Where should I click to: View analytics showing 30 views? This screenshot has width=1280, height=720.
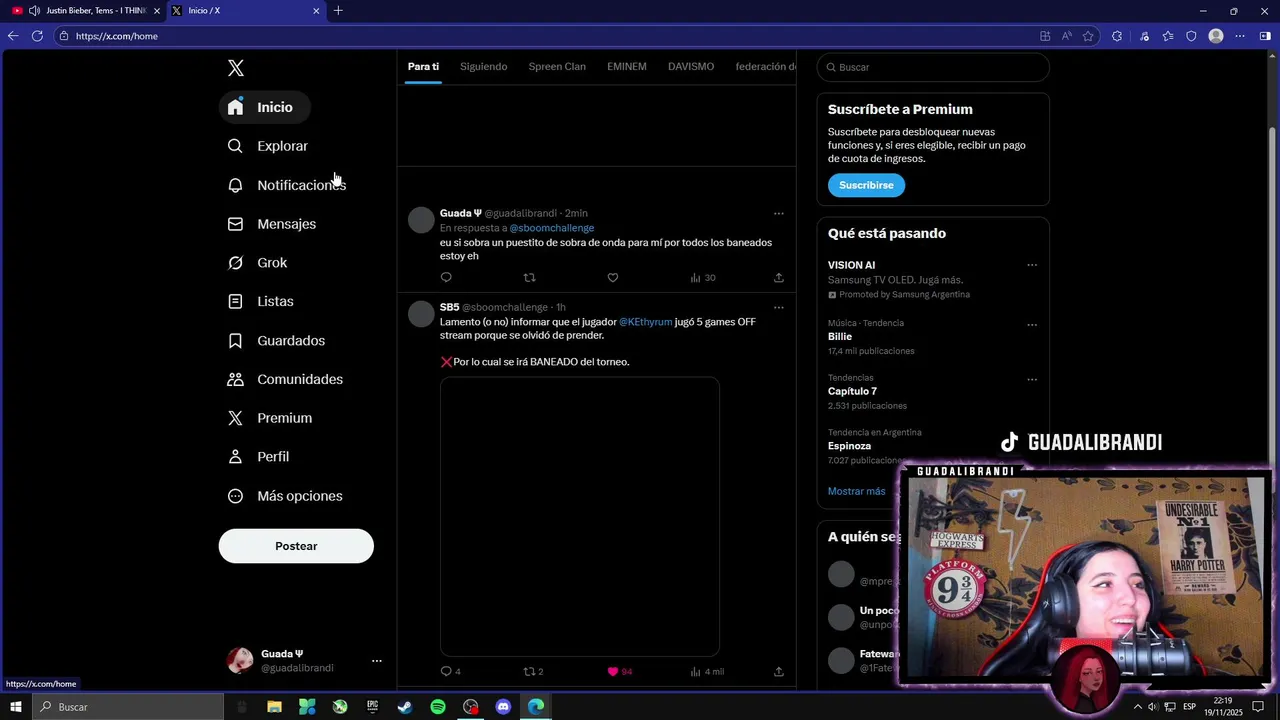click(702, 277)
